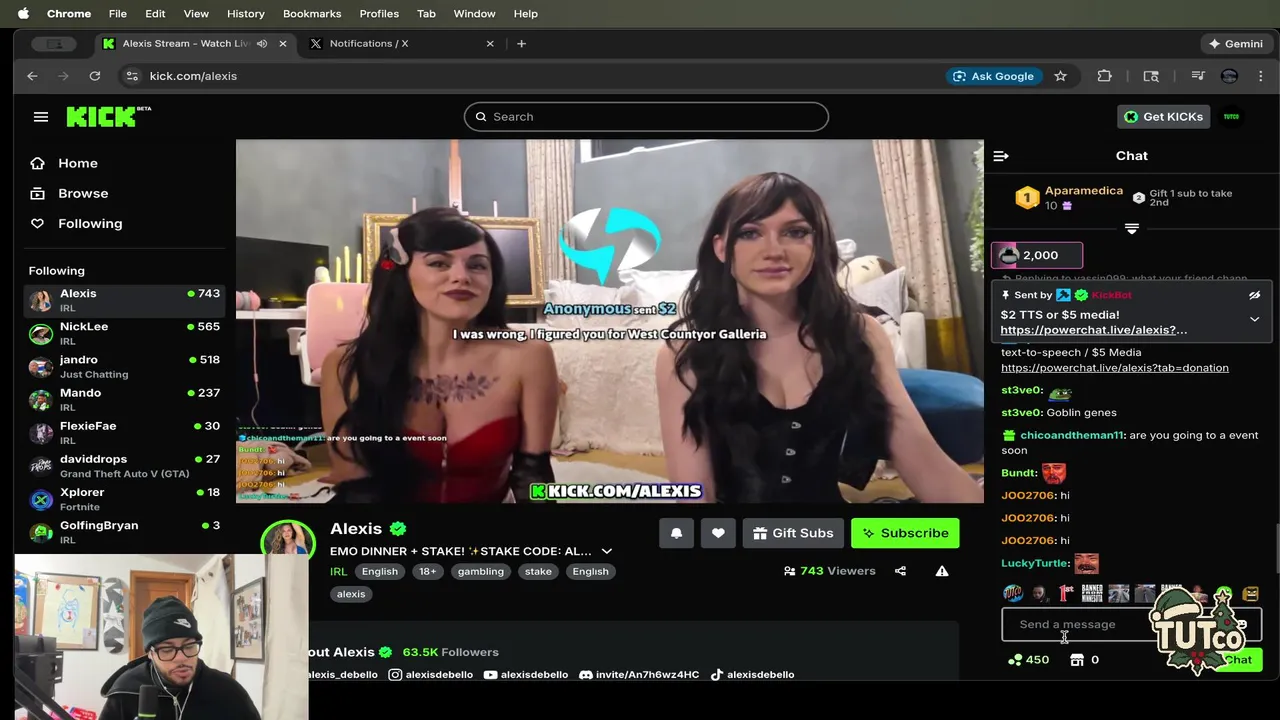The height and width of the screenshot is (720, 1280).
Task: Hide the pinned KickBot message
Action: [1254, 296]
